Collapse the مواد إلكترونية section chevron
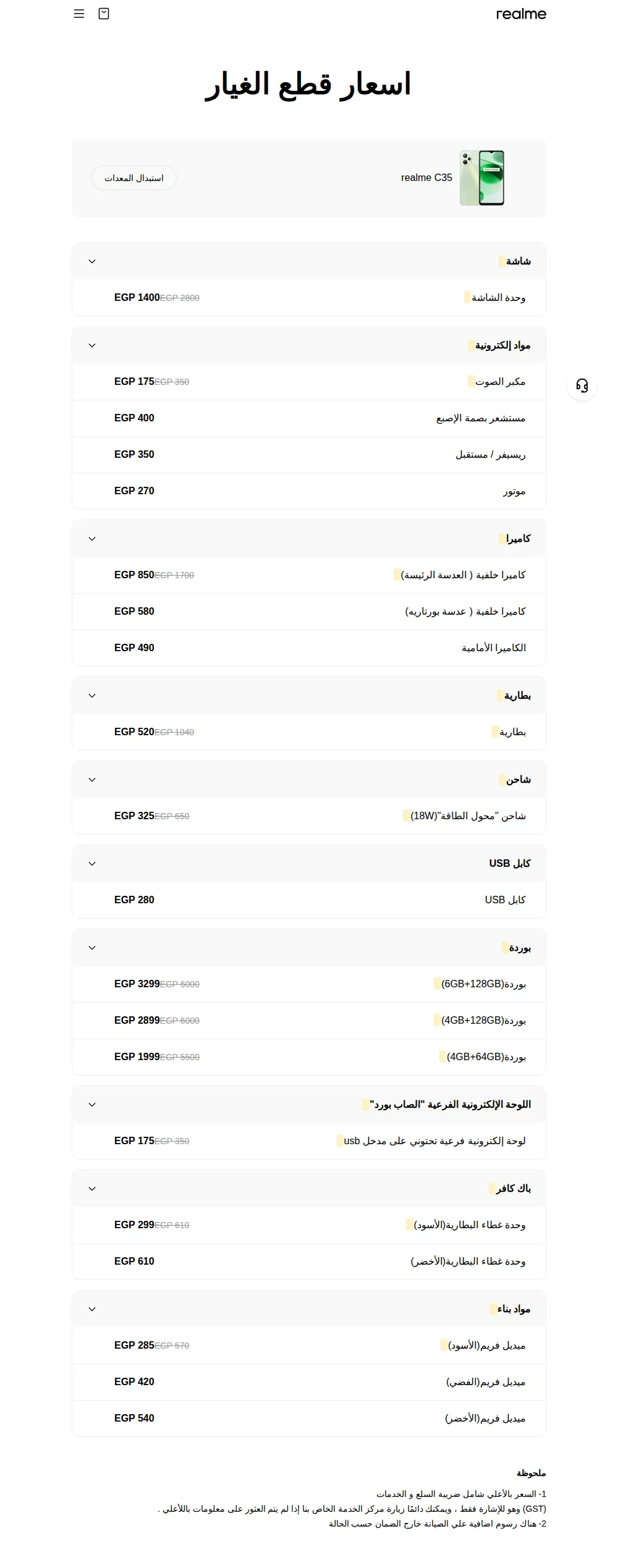 92,345
